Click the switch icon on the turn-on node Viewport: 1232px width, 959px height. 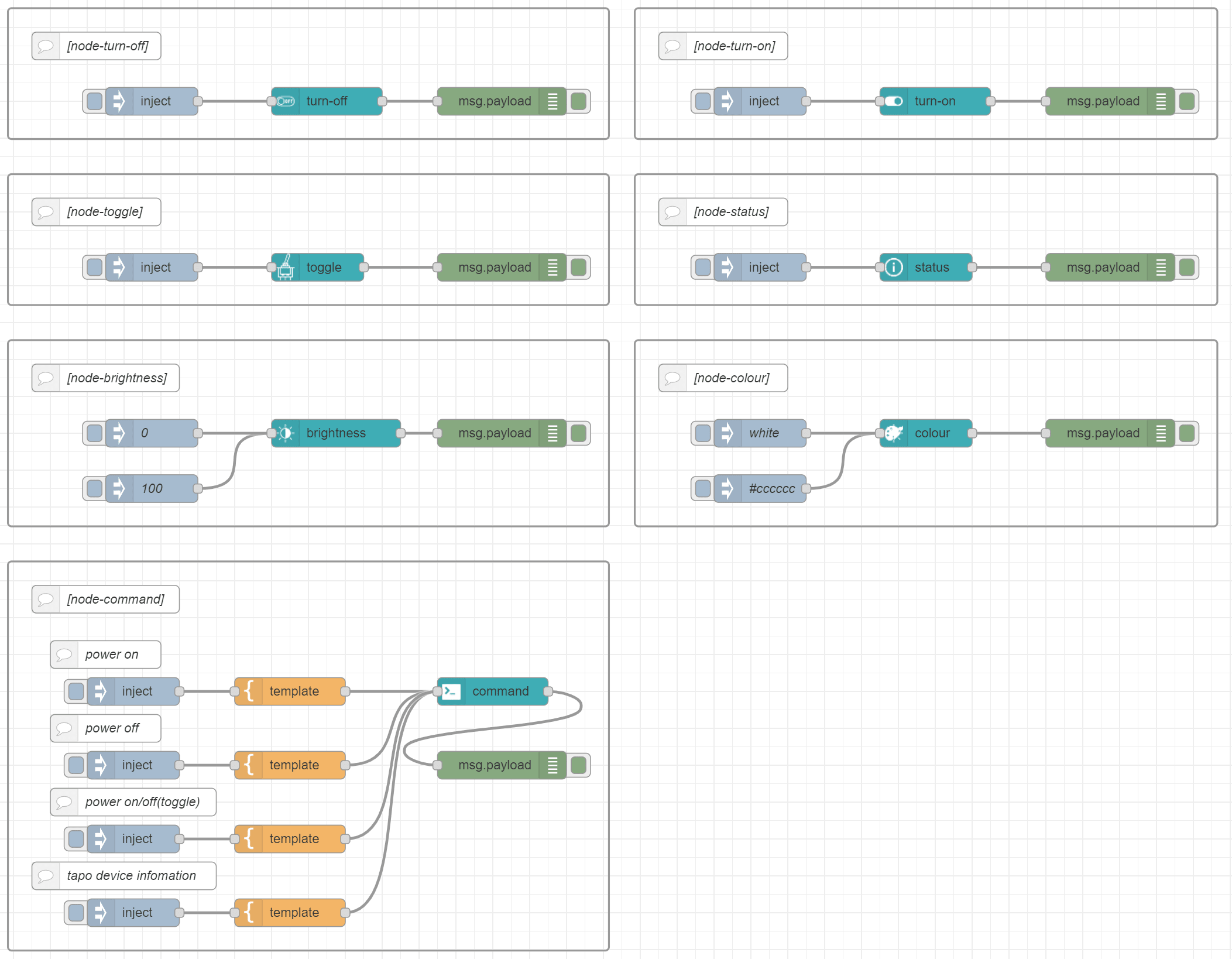895,101
